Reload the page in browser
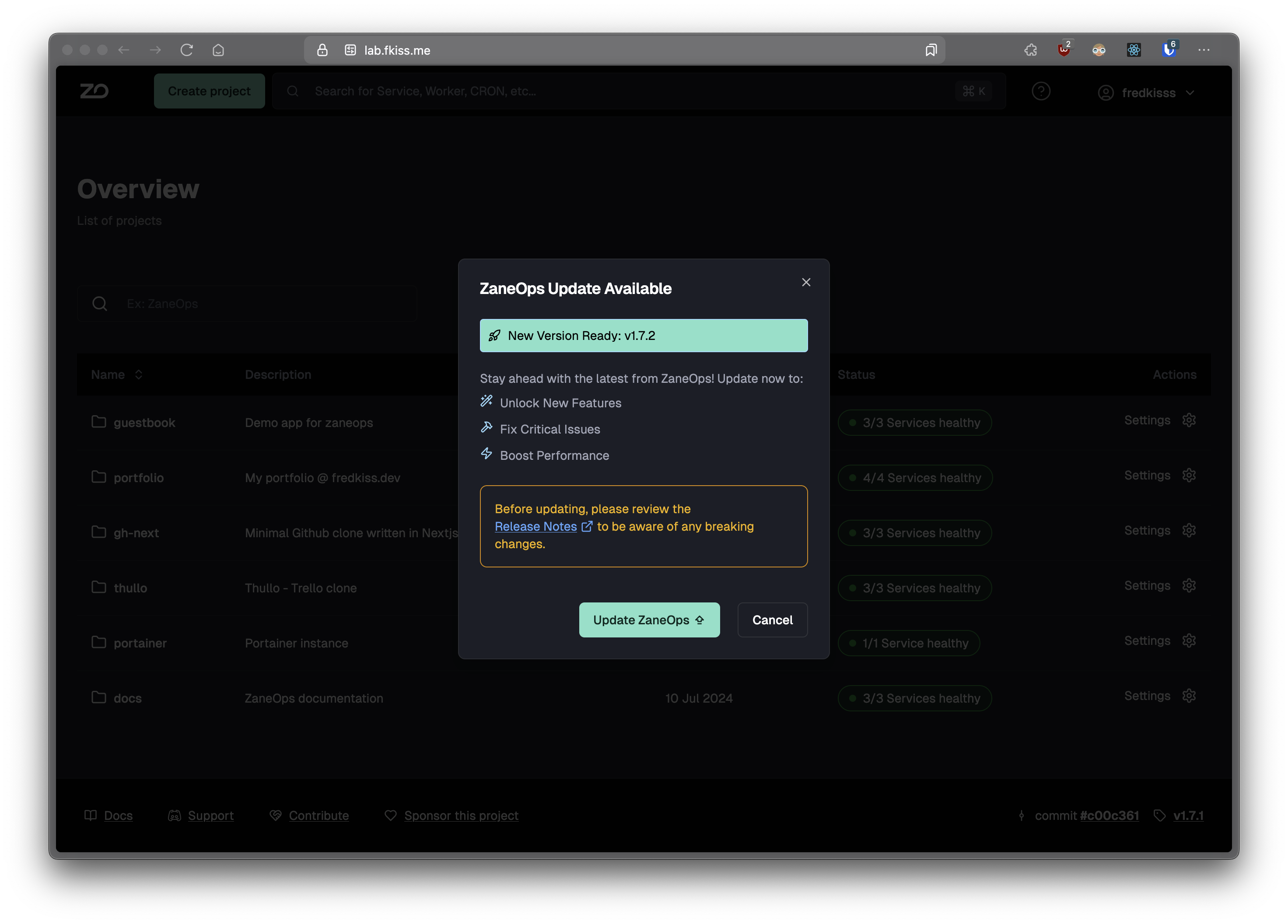The height and width of the screenshot is (924, 1288). 187,50
